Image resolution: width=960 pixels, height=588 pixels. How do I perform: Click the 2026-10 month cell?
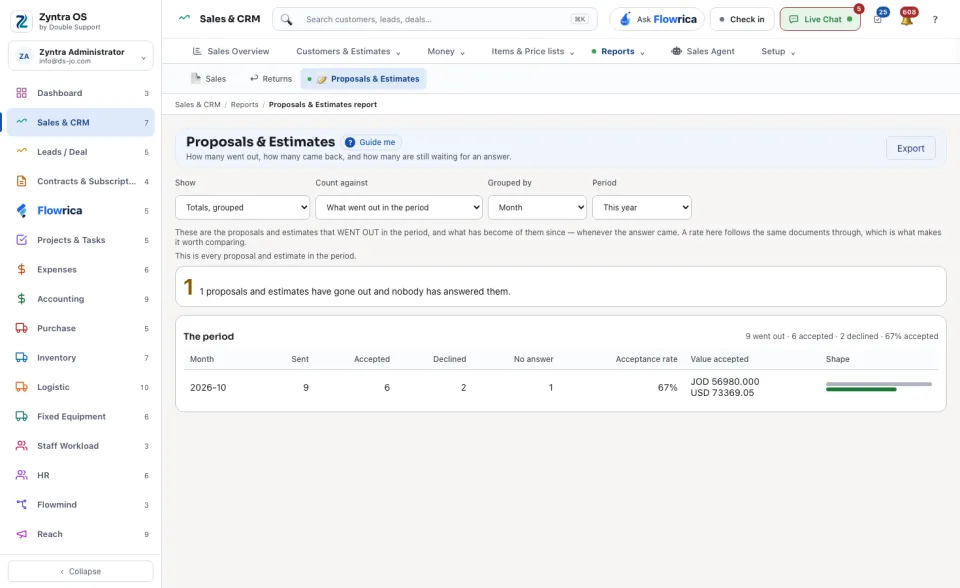coord(208,388)
